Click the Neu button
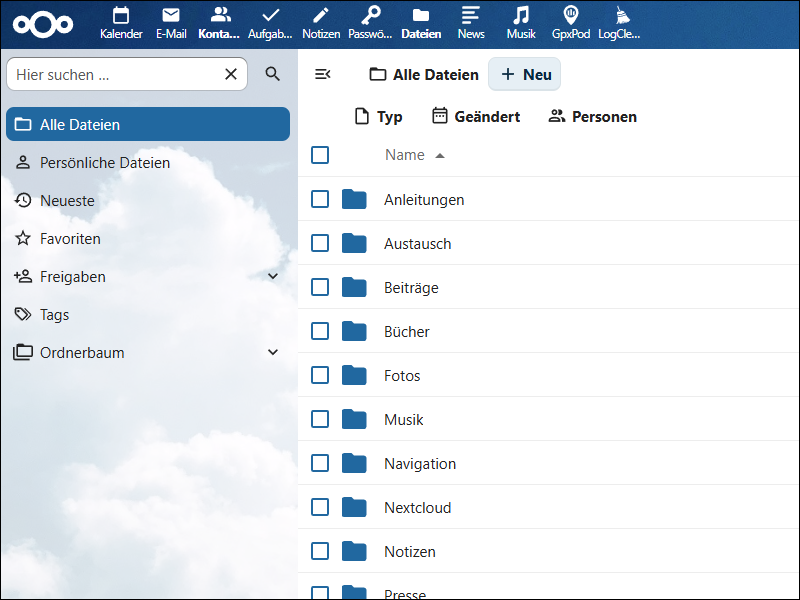The height and width of the screenshot is (600, 800). tap(525, 75)
